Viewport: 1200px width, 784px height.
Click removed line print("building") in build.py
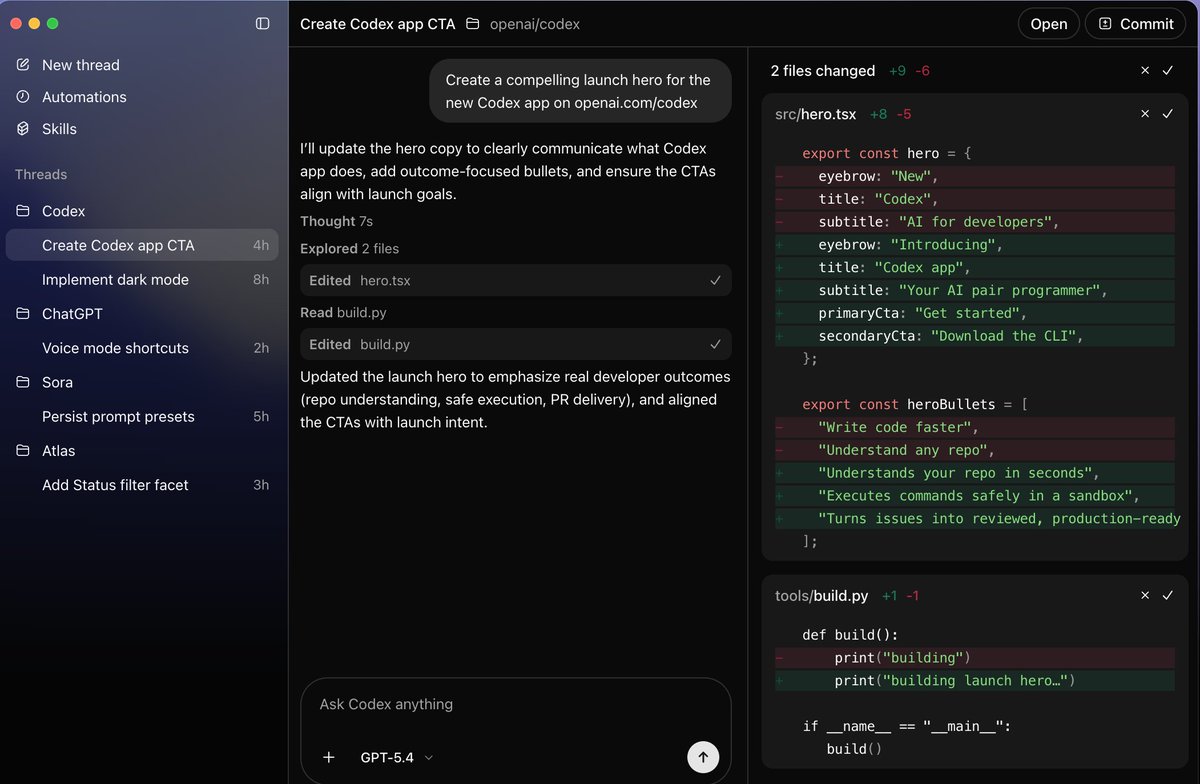(x=974, y=658)
